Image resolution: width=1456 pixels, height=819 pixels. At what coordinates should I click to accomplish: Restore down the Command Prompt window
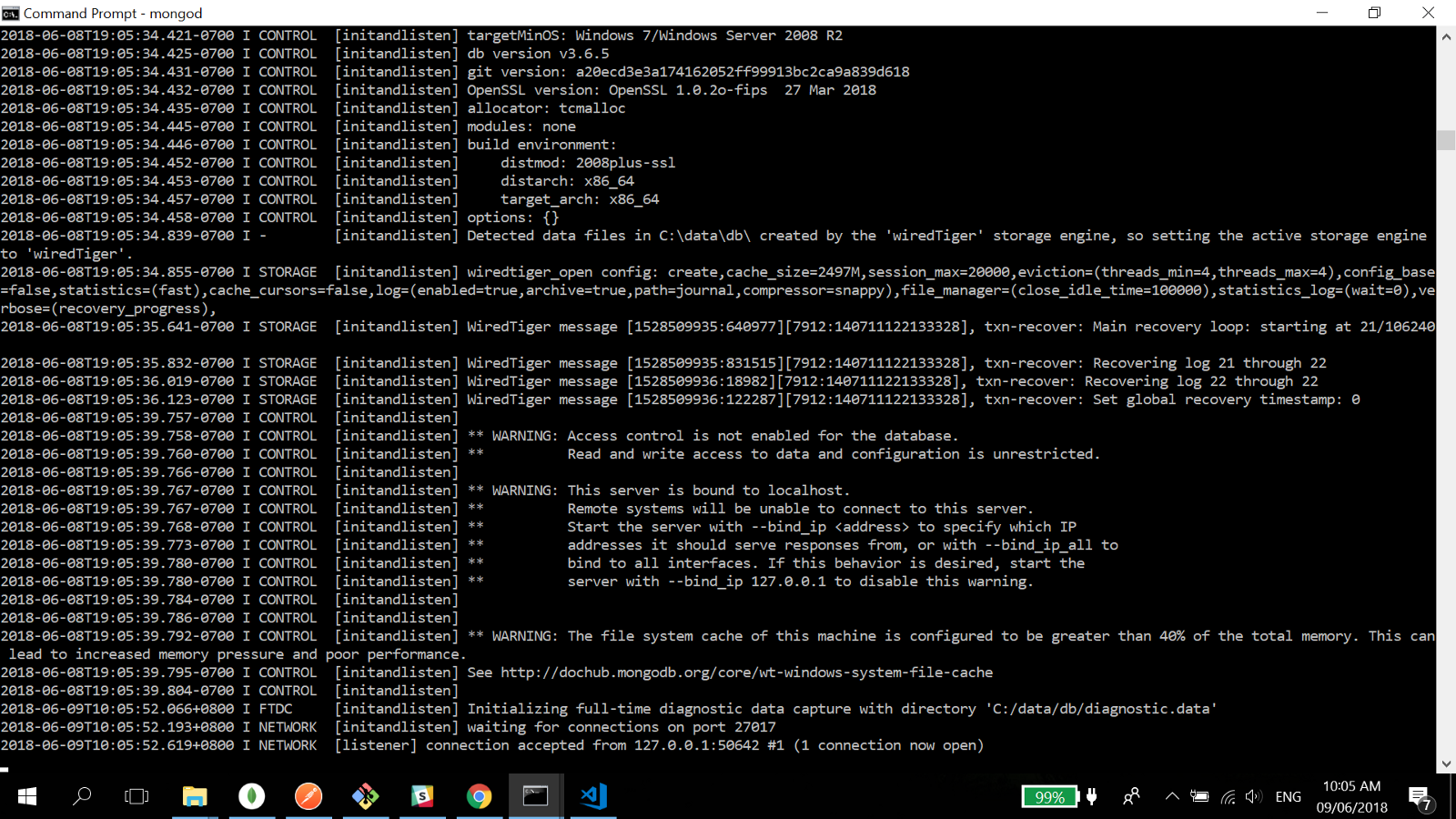1374,13
